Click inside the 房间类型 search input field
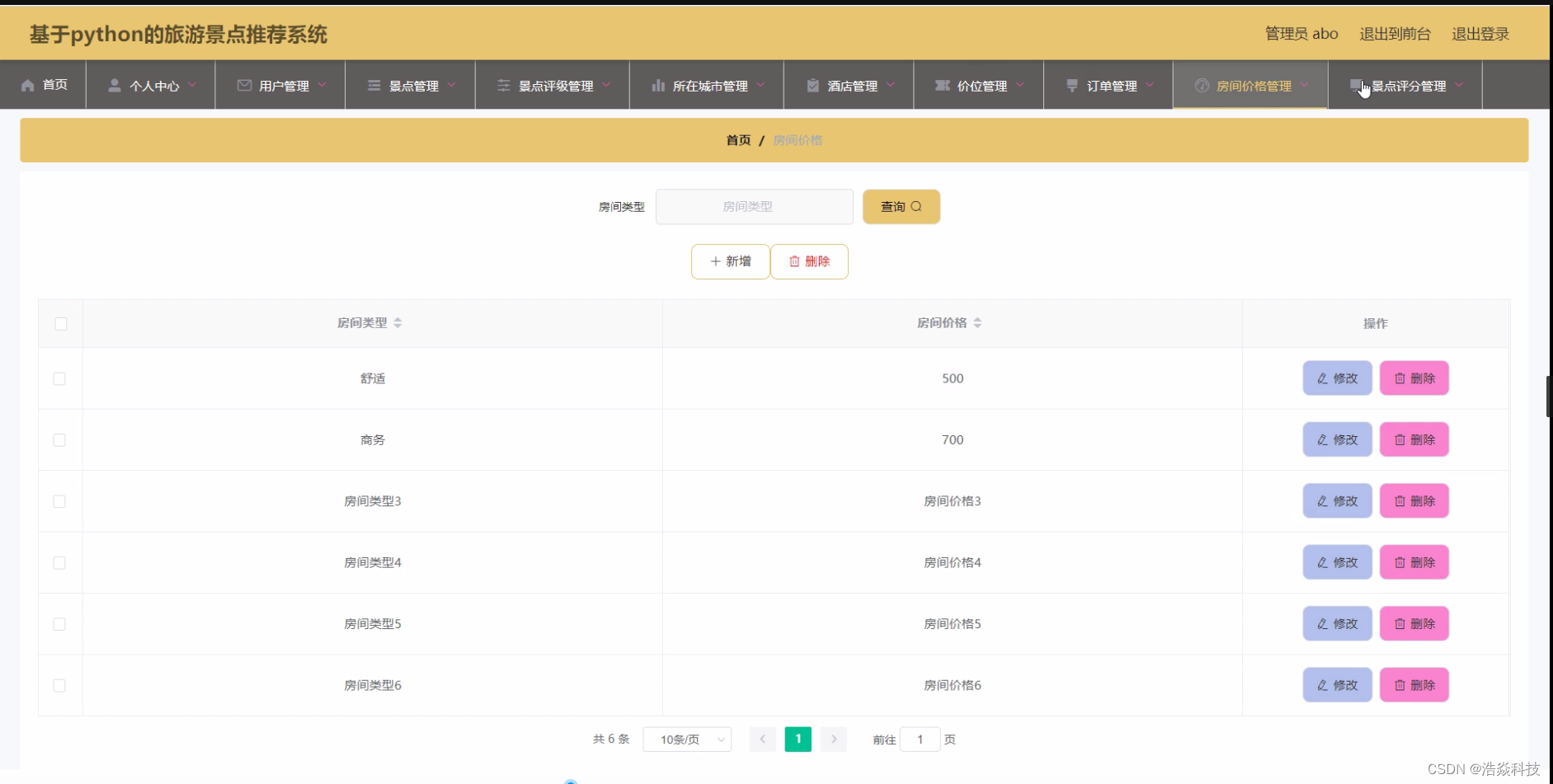This screenshot has height=784, width=1553. [x=754, y=206]
